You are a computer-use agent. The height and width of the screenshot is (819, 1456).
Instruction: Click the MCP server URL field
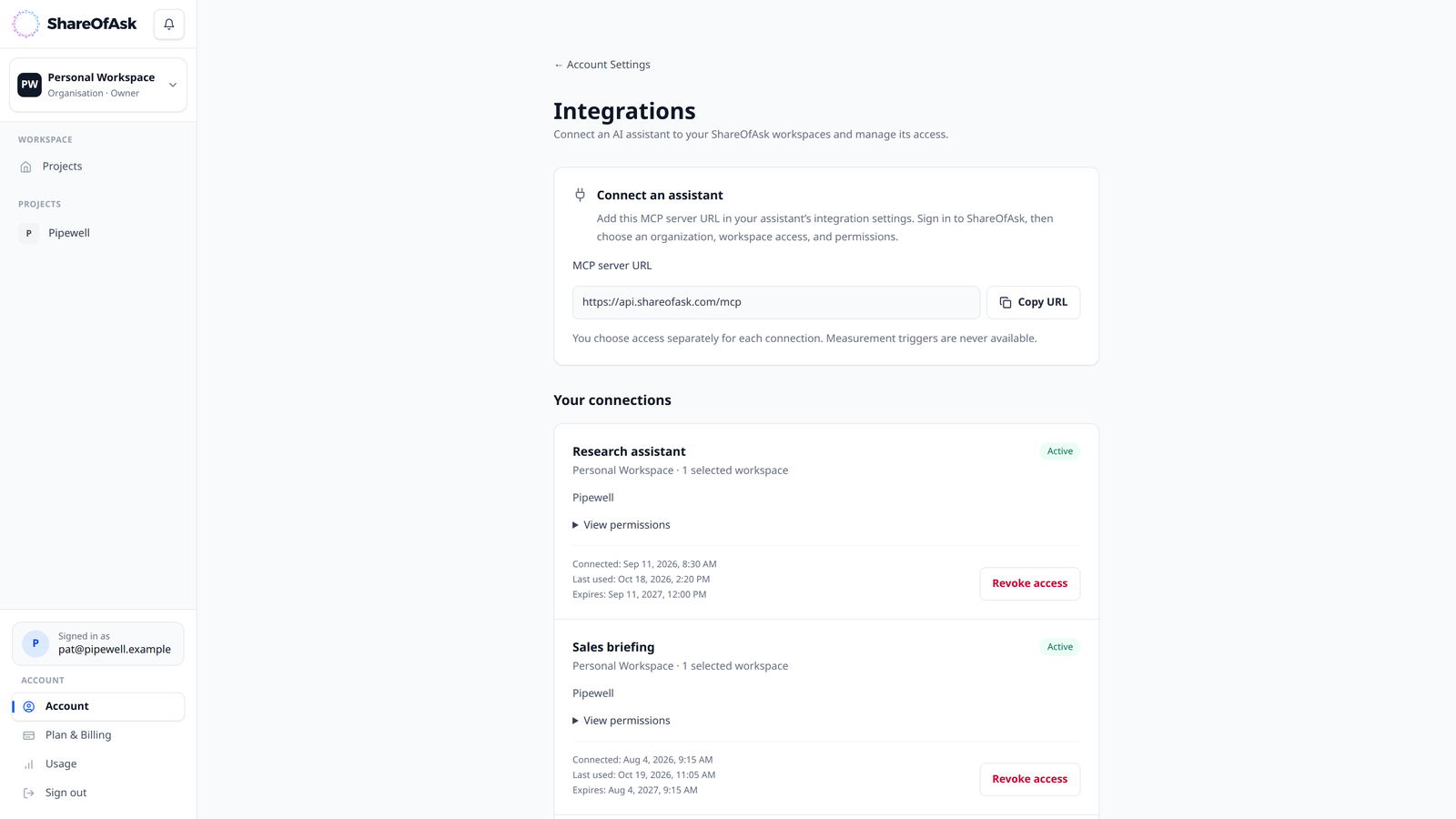point(776,302)
